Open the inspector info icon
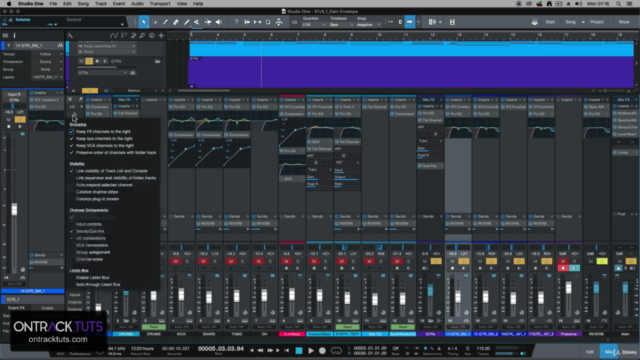The height and width of the screenshot is (360, 640). click(14, 36)
